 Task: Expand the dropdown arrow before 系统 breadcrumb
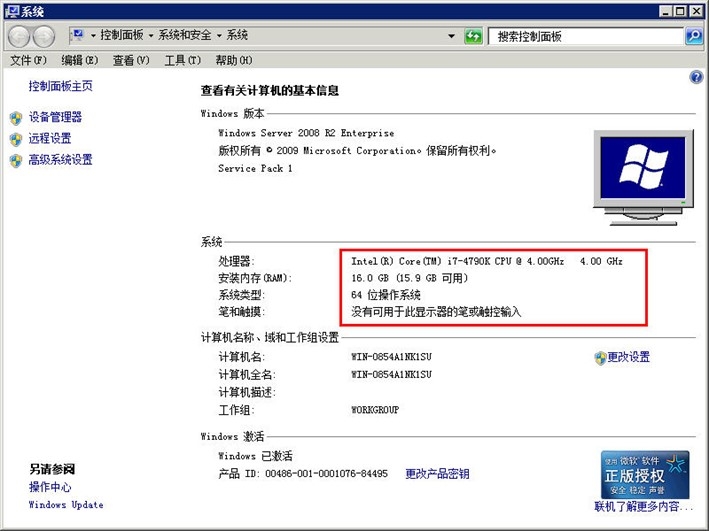coord(219,35)
